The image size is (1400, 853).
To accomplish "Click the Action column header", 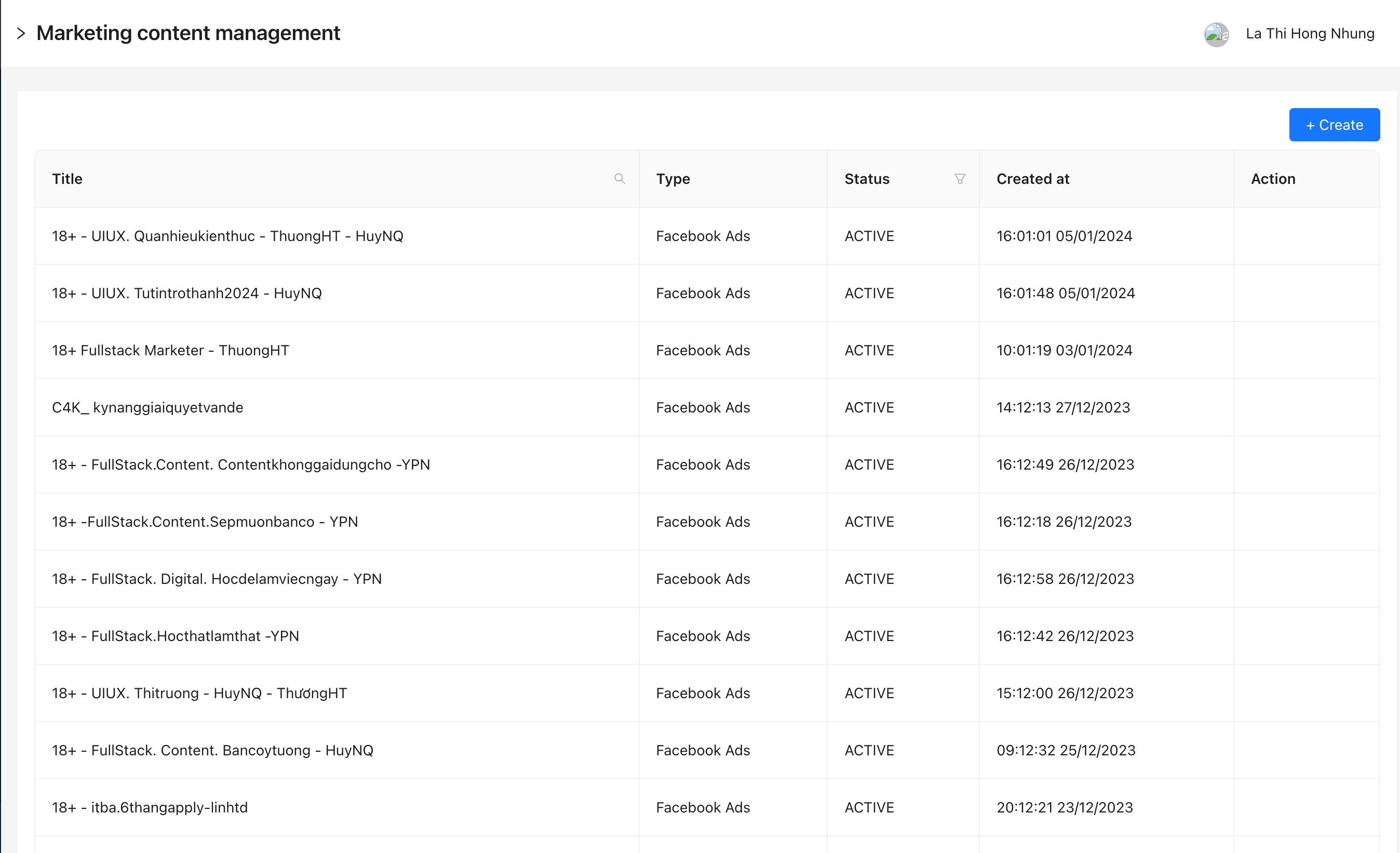I will [1273, 179].
